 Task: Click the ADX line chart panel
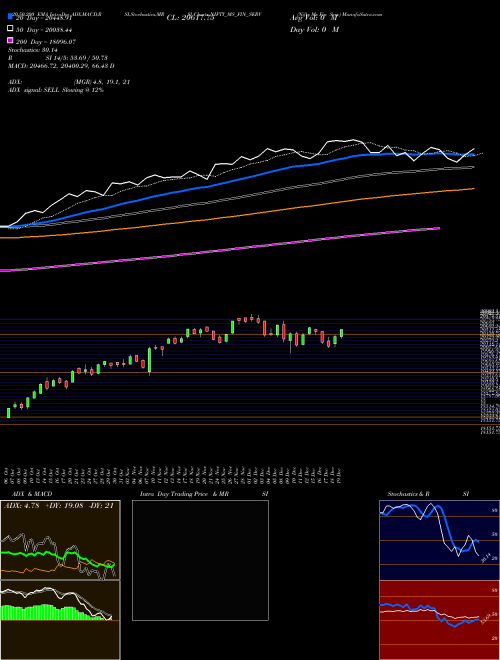60,540
